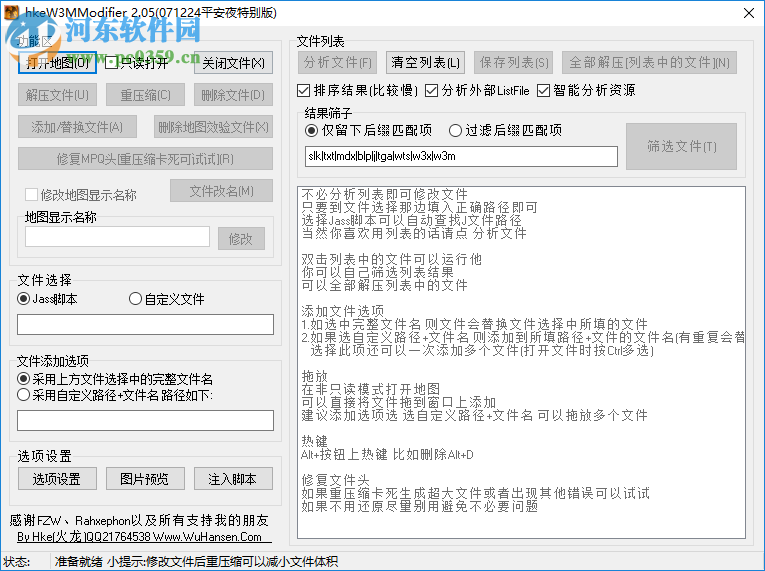Image resolution: width=765 pixels, height=571 pixels.
Task: Select 过滤后缀匹配项 radio button
Action: [x=505, y=130]
